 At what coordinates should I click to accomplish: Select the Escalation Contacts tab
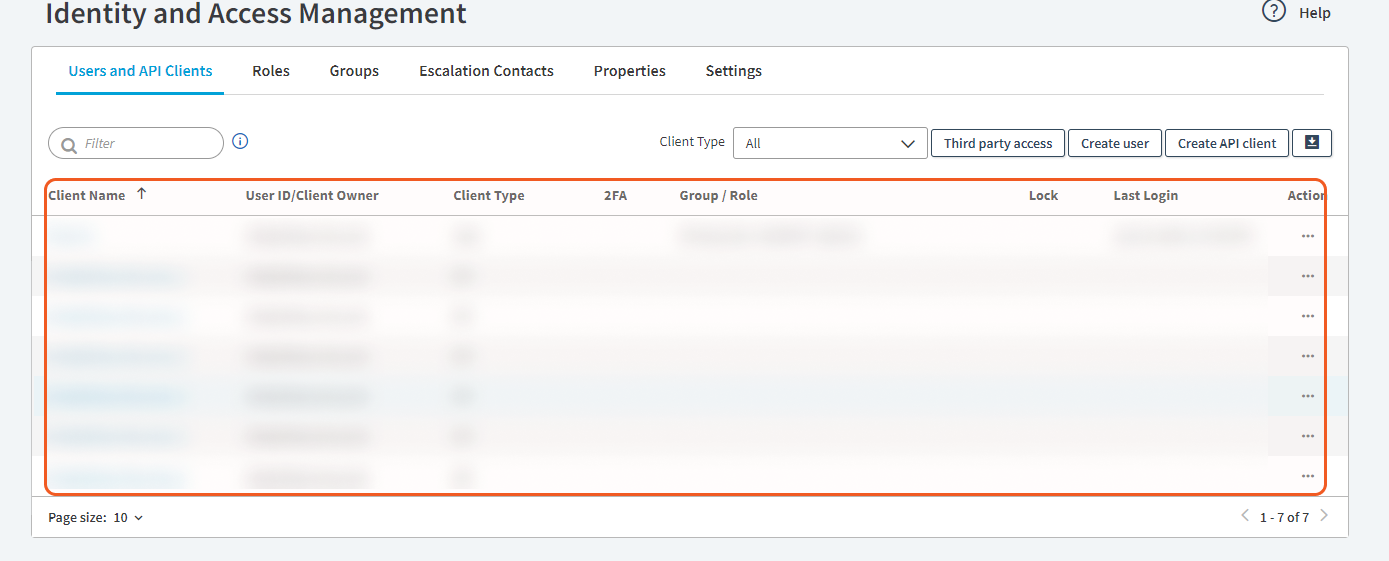(486, 71)
